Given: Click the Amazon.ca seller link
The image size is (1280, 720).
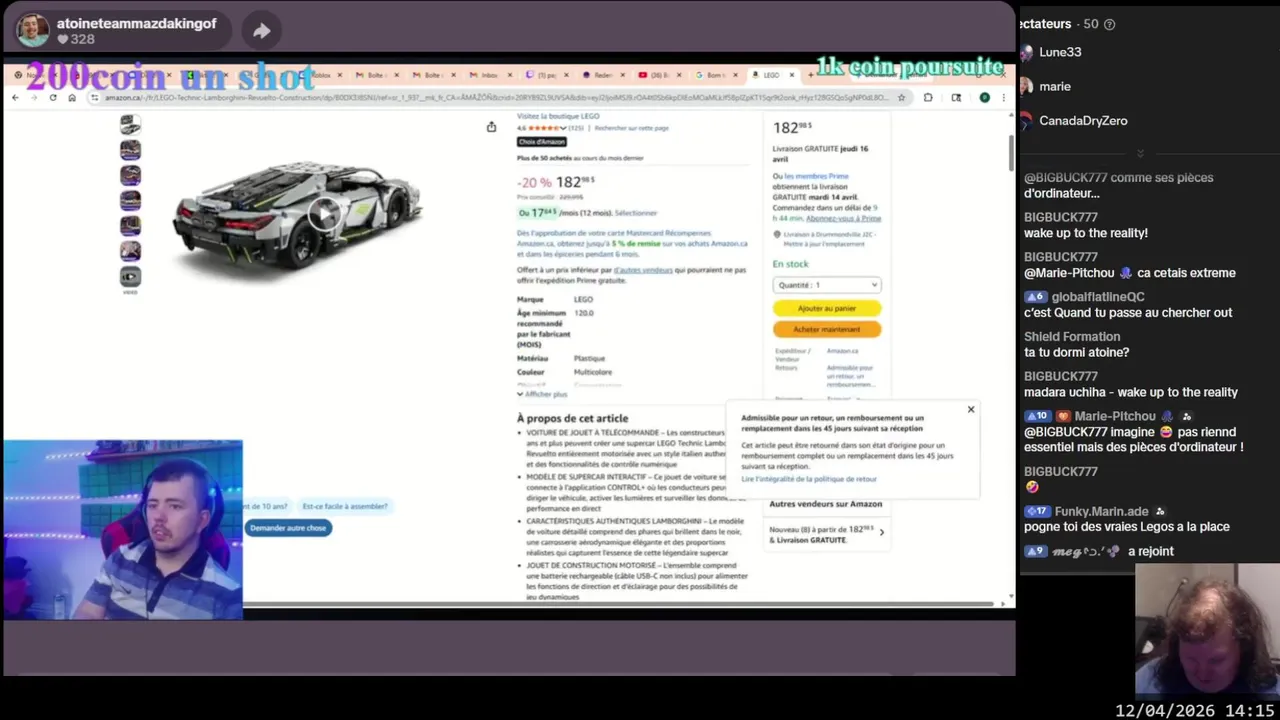Looking at the screenshot, I should pyautogui.click(x=842, y=351).
